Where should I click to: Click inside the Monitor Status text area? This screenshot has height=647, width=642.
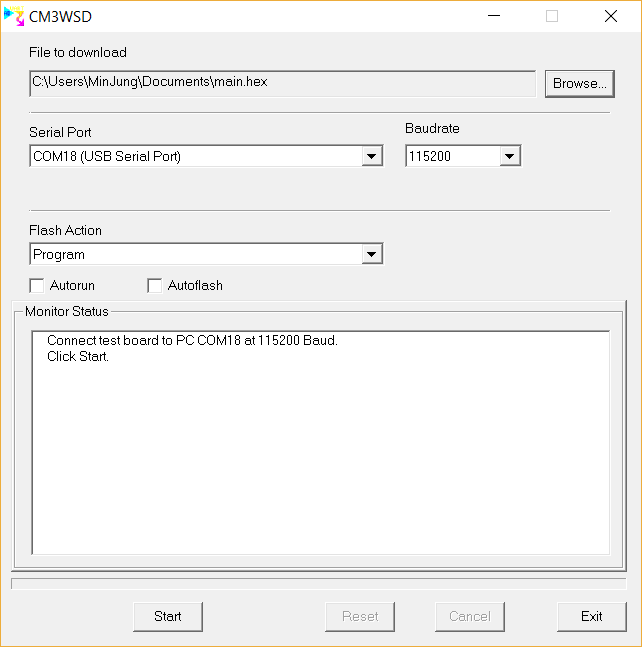click(x=321, y=442)
